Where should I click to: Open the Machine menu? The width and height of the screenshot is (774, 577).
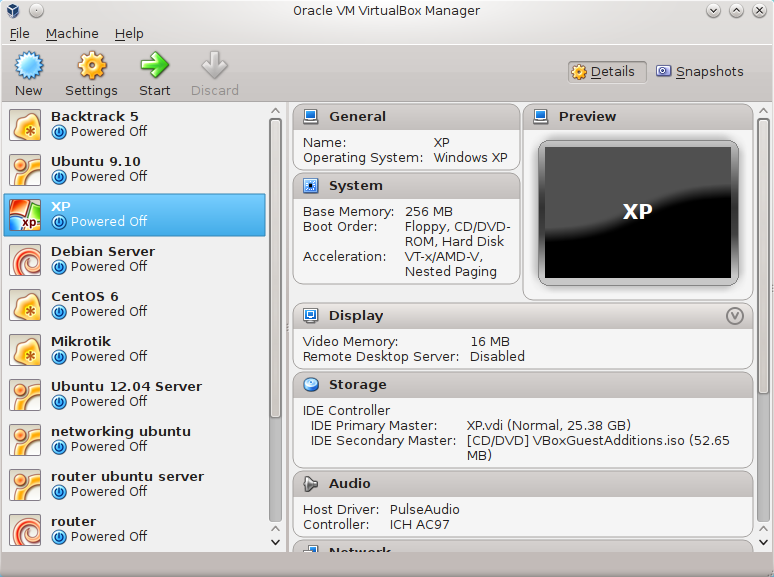coord(72,34)
